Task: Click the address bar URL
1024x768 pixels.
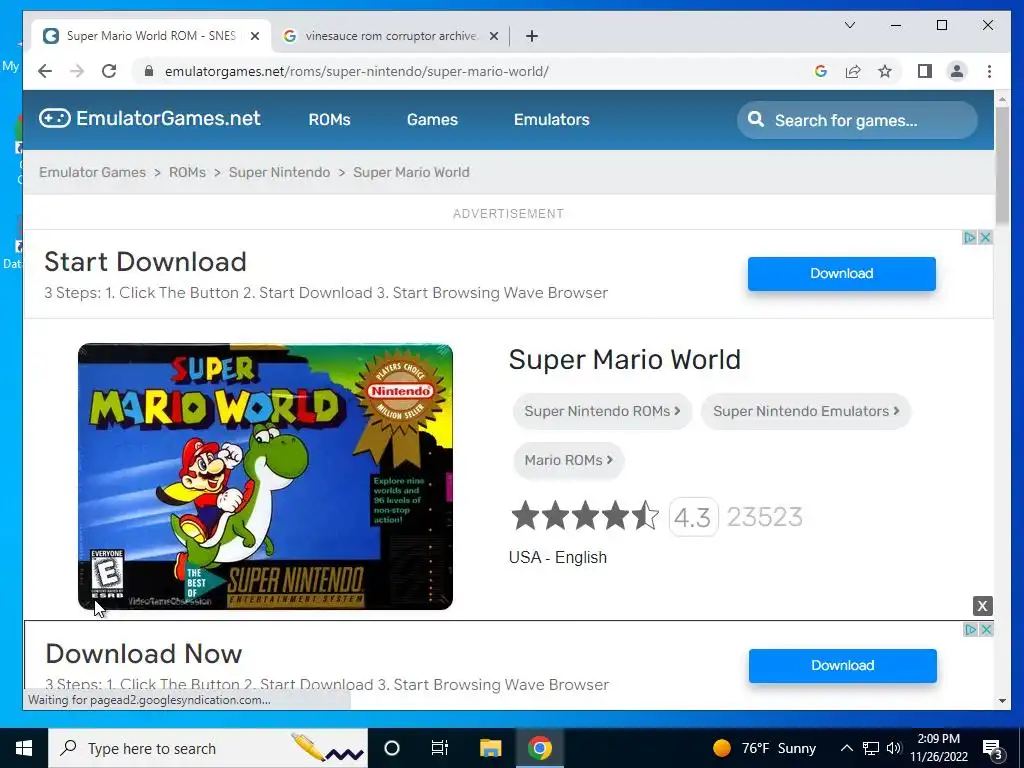Action: point(357,71)
